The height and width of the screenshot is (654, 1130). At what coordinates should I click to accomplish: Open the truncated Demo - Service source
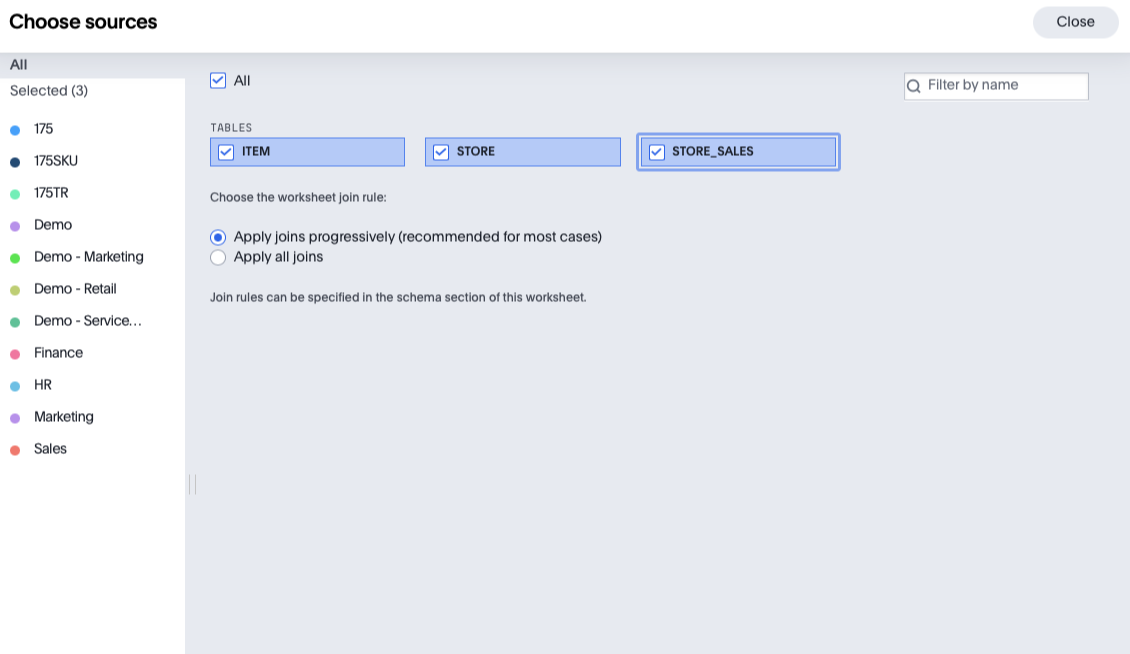click(x=87, y=321)
